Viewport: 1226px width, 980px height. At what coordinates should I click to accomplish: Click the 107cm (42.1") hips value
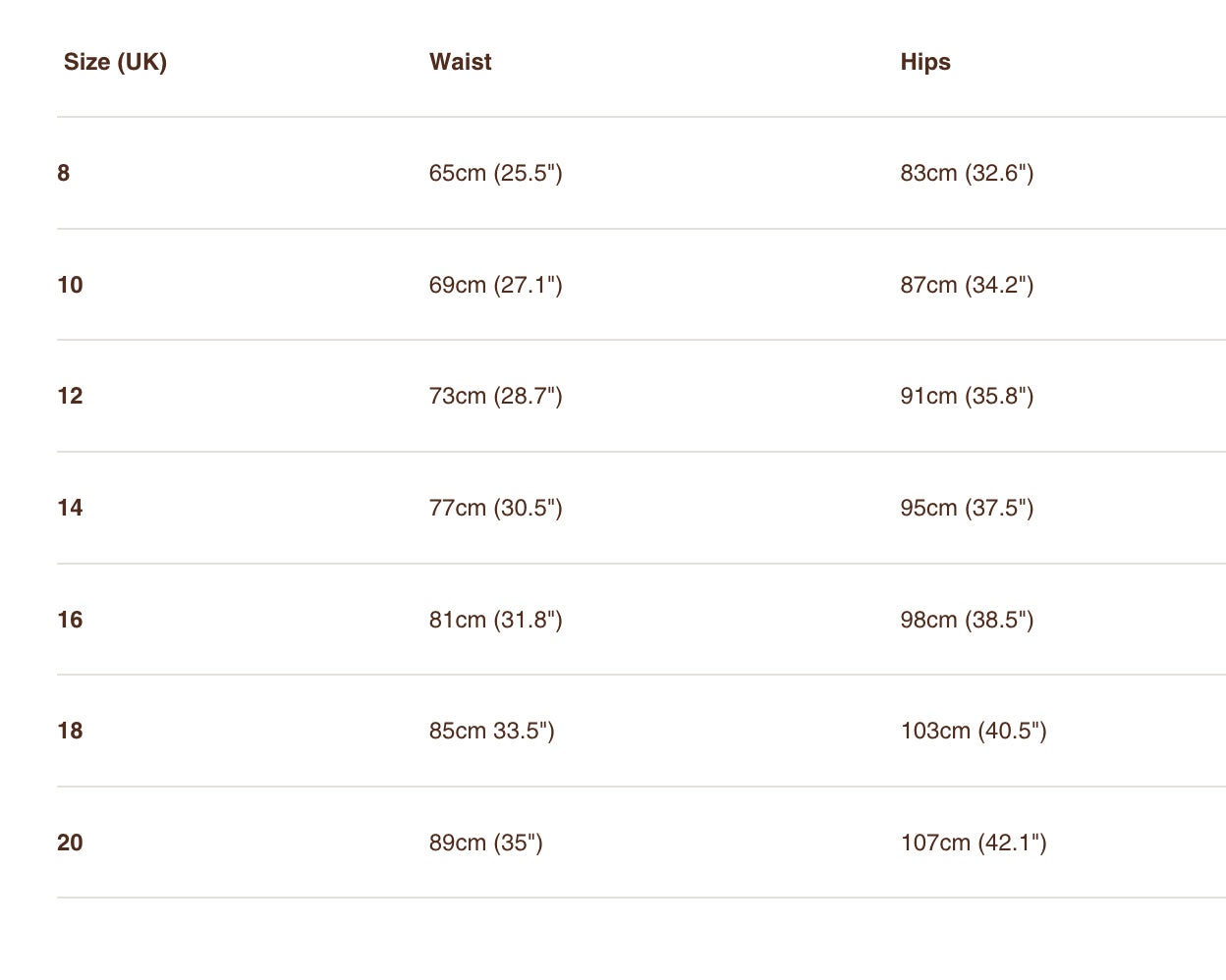coord(974,843)
